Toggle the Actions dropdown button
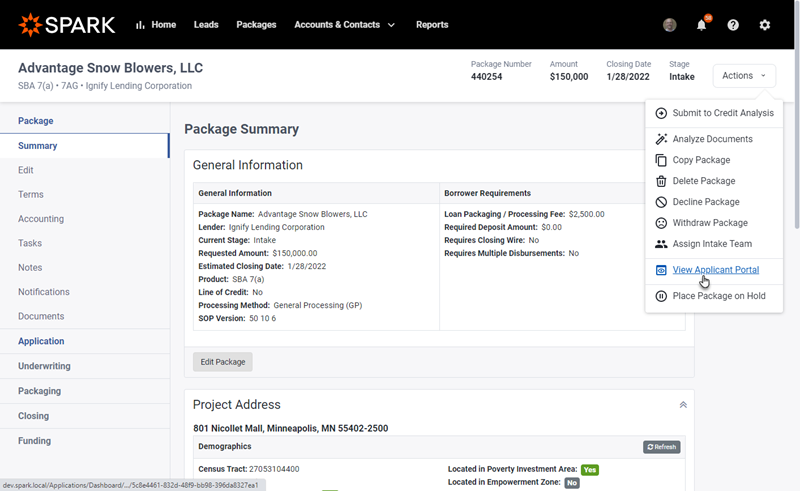Viewport: 800px width, 491px height. [744, 76]
